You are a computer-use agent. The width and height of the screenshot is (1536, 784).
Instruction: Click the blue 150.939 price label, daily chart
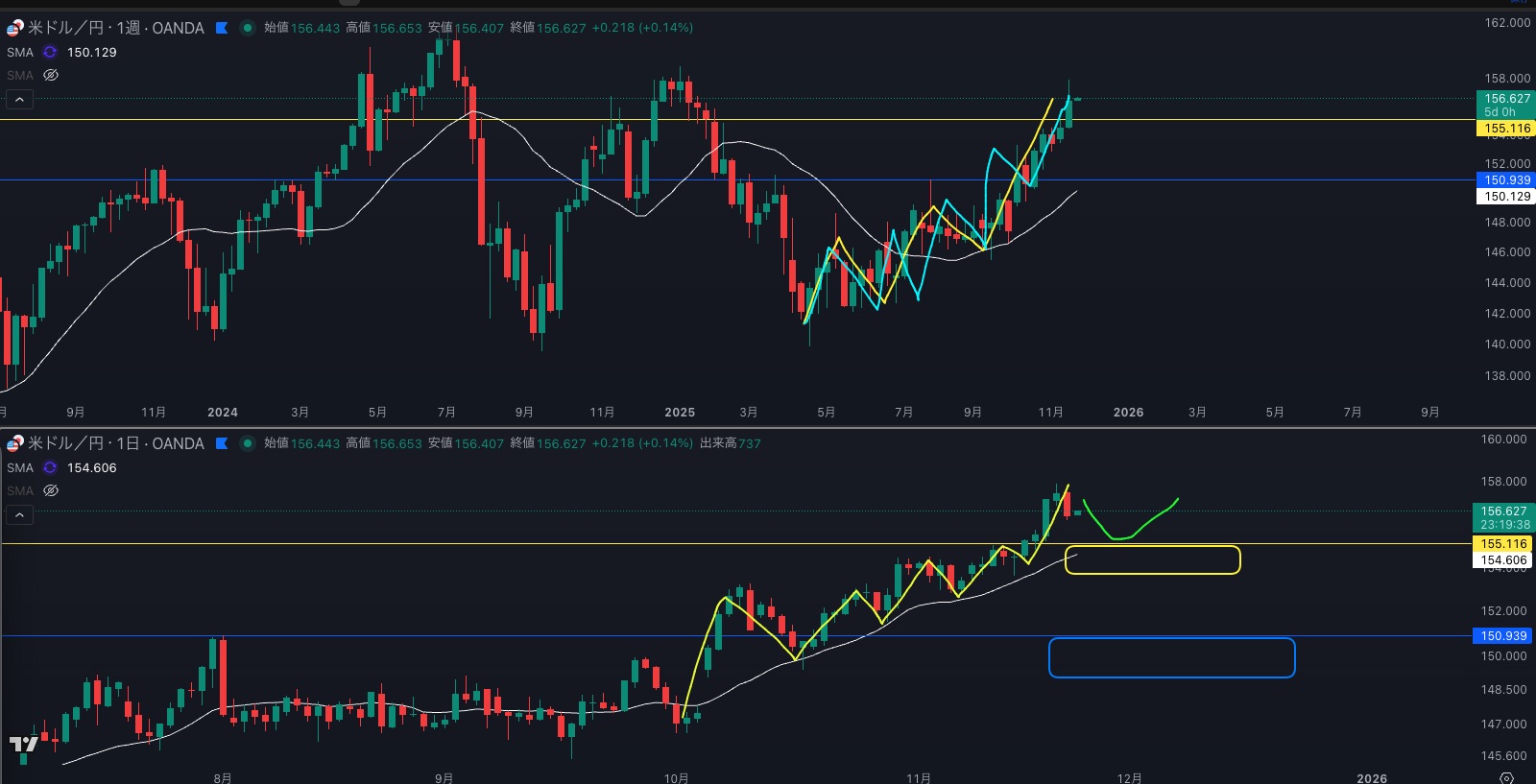[x=1502, y=636]
